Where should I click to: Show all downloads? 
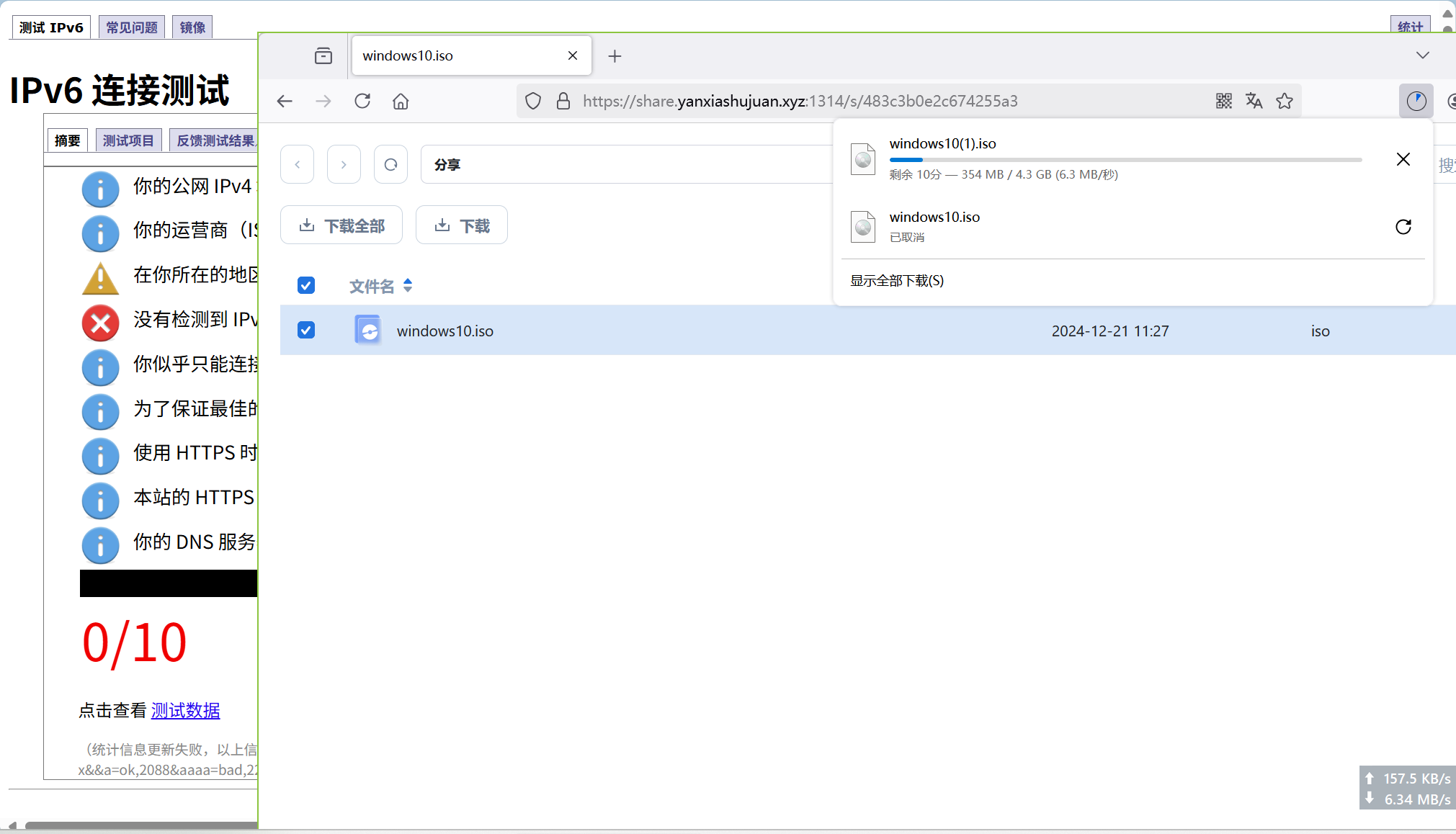tap(897, 281)
